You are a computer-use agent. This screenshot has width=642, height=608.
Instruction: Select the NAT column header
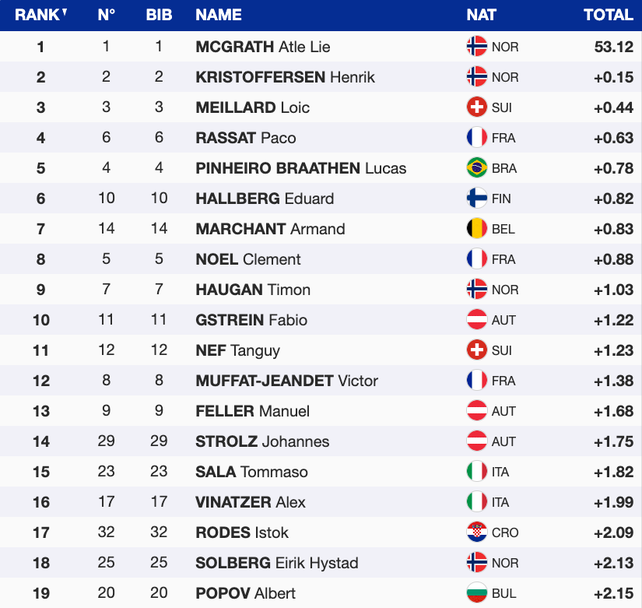pos(481,15)
